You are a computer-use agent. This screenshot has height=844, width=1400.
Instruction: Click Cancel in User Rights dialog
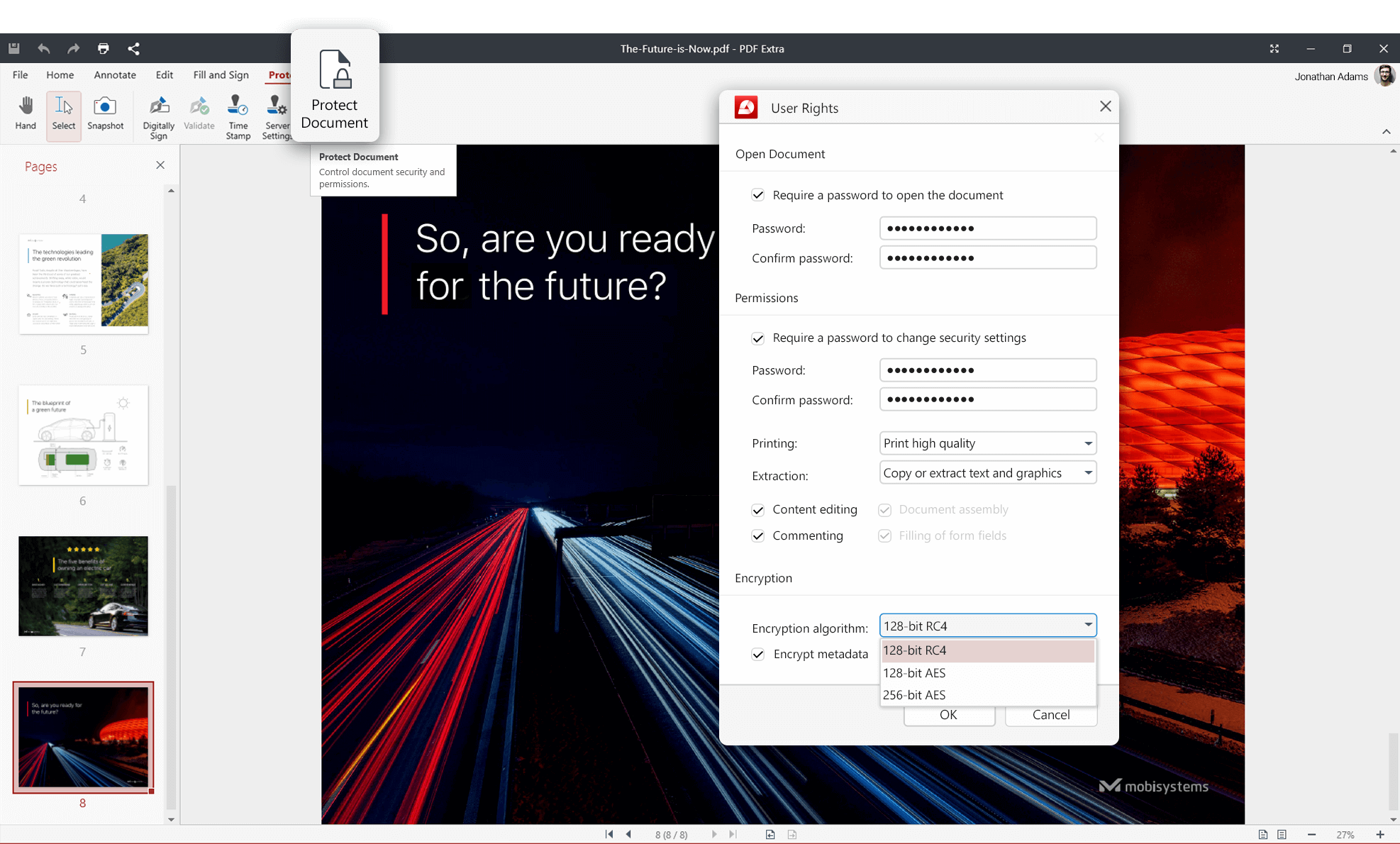1051,715
